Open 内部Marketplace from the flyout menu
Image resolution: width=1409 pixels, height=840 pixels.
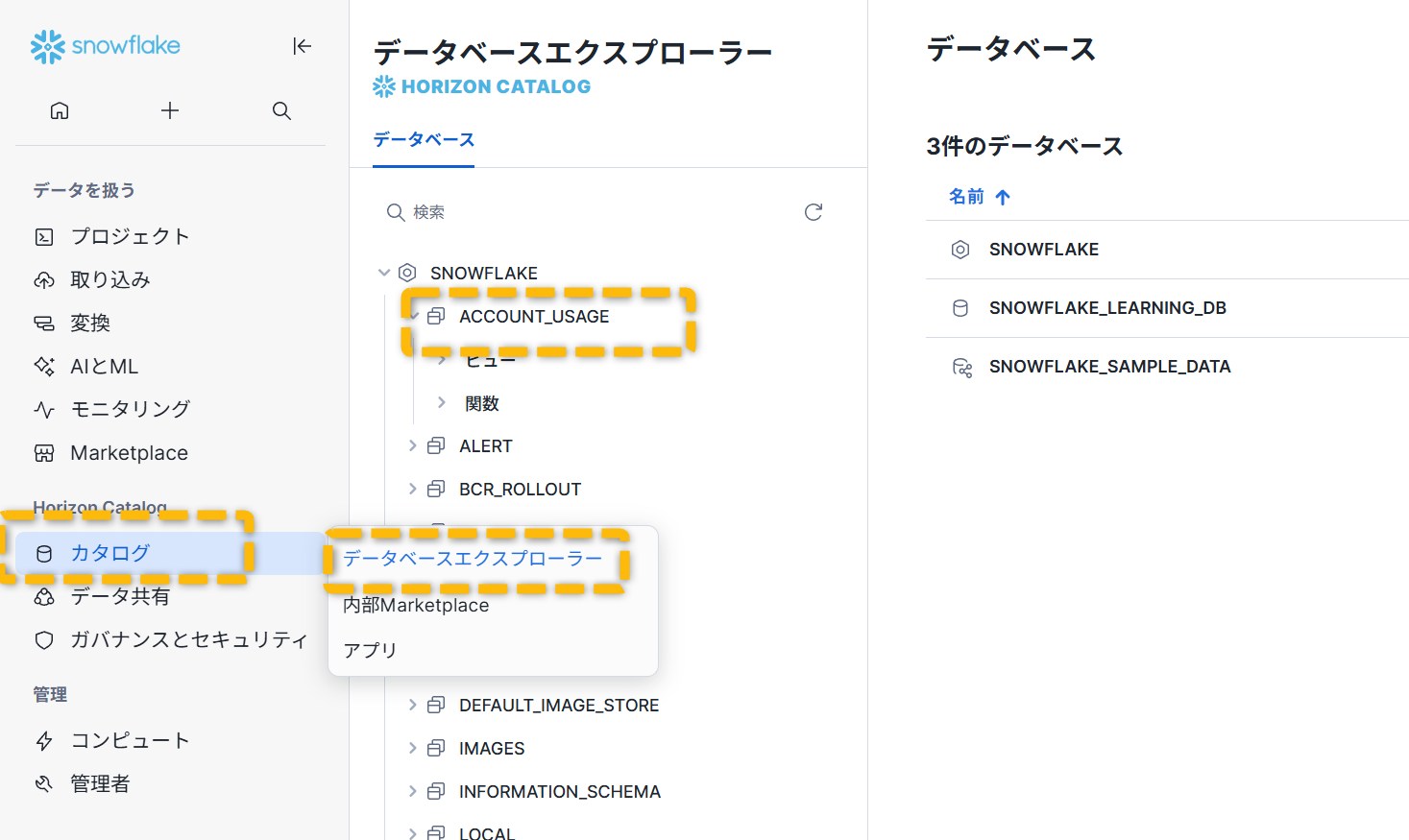pos(416,606)
